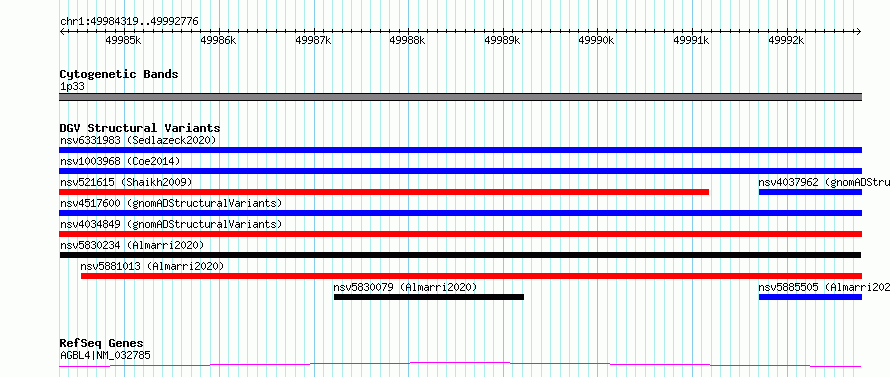This screenshot has height=377, width=890.
Task: Select the red bar under nsv4034849
Action: coord(460,234)
